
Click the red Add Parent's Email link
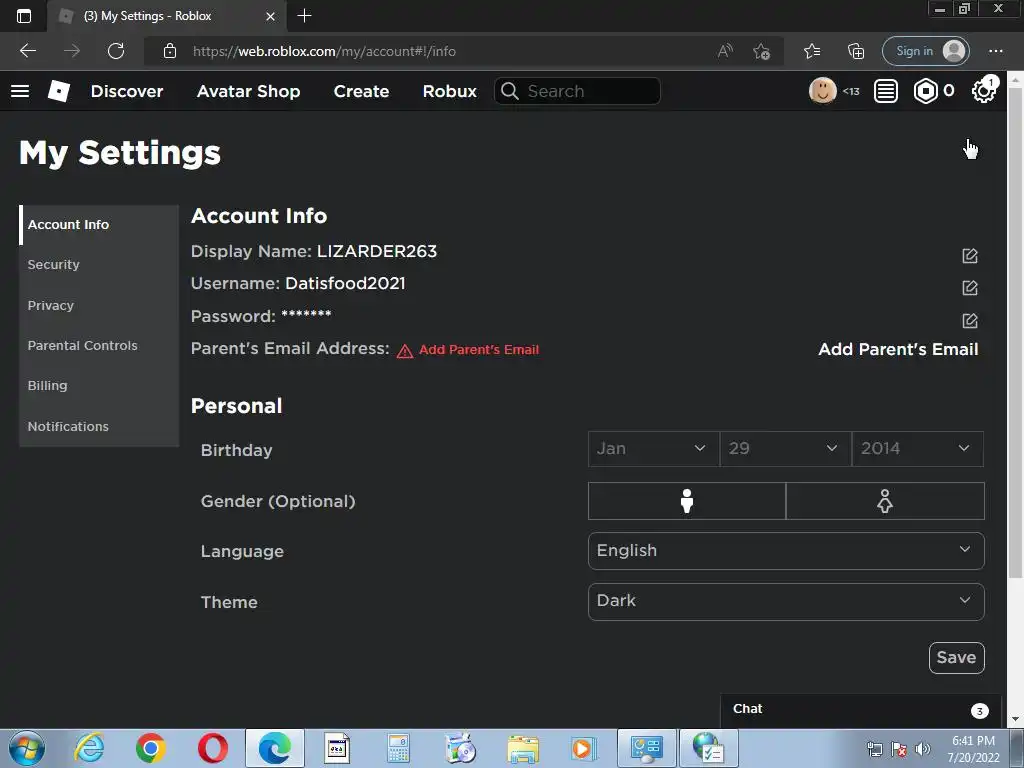pyautogui.click(x=479, y=349)
